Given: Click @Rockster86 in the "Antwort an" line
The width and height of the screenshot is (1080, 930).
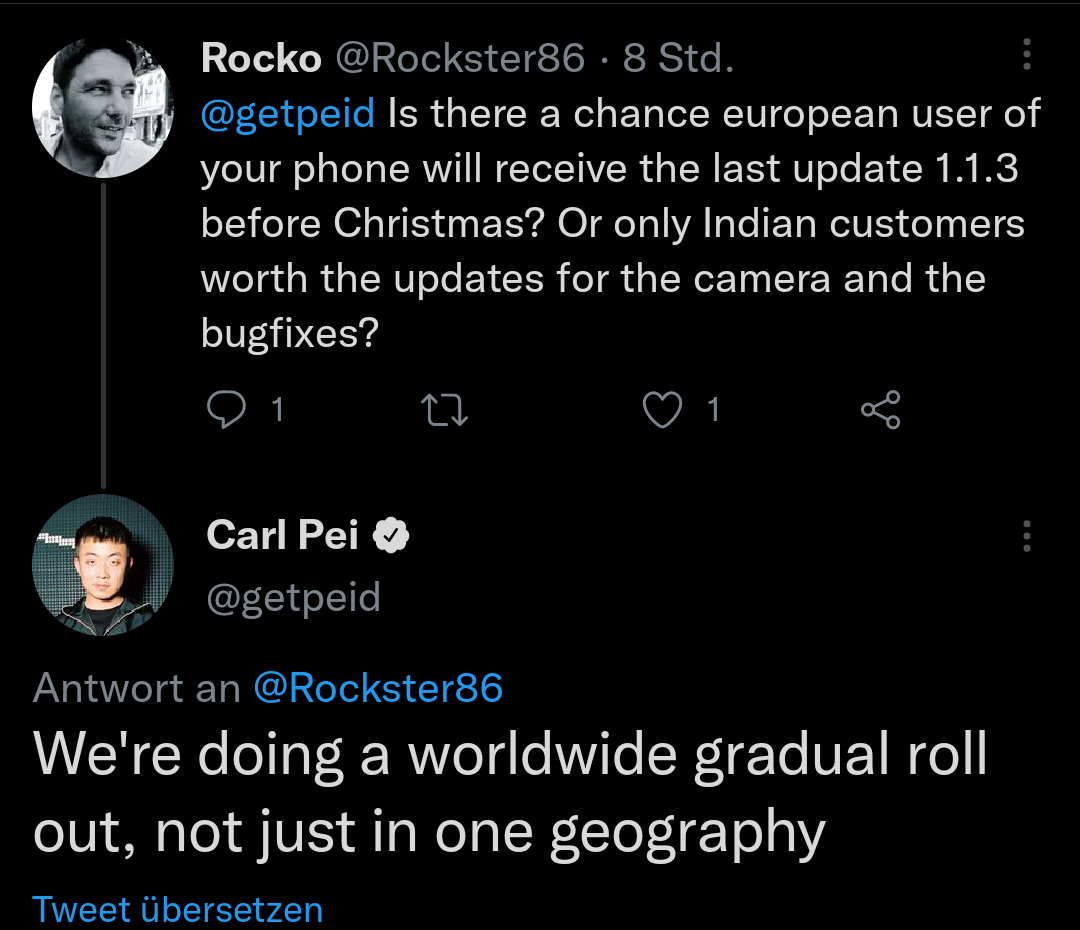Looking at the screenshot, I should (x=378, y=688).
